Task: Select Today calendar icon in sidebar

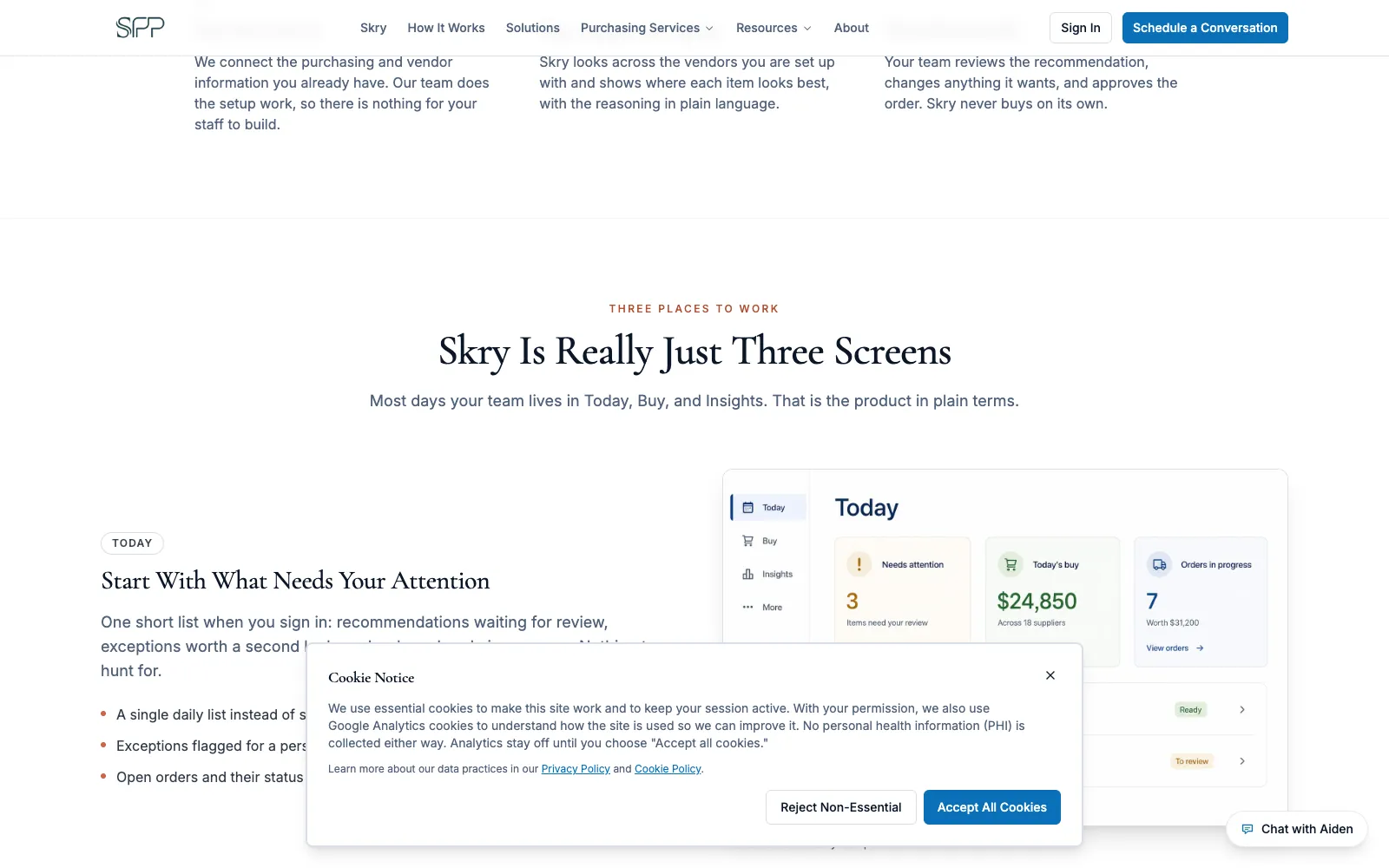Action: click(748, 508)
